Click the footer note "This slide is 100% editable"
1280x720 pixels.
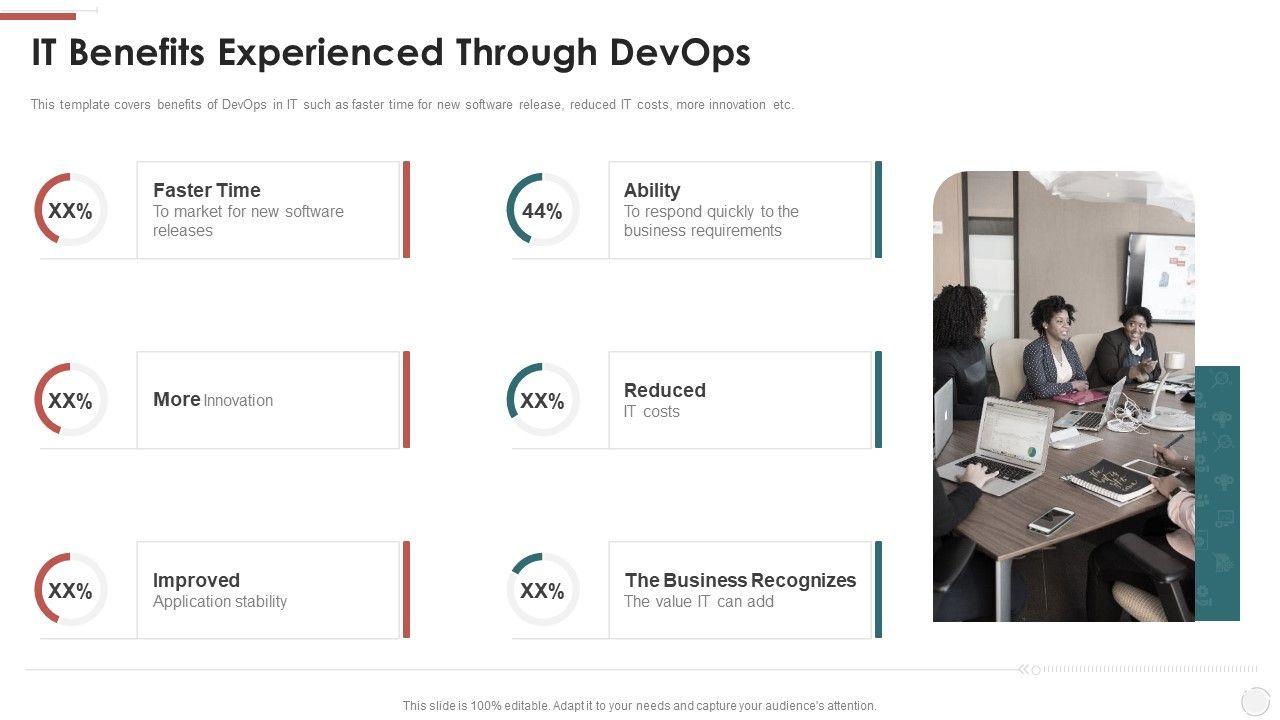pos(640,706)
